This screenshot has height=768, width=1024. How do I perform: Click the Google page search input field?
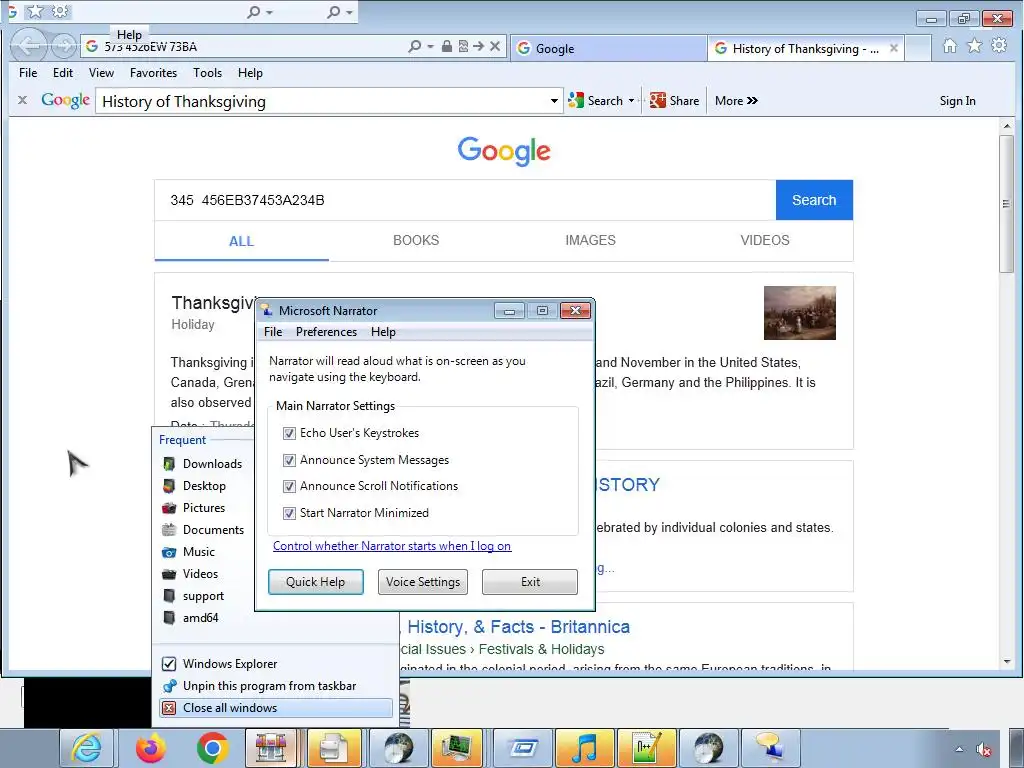tap(465, 200)
